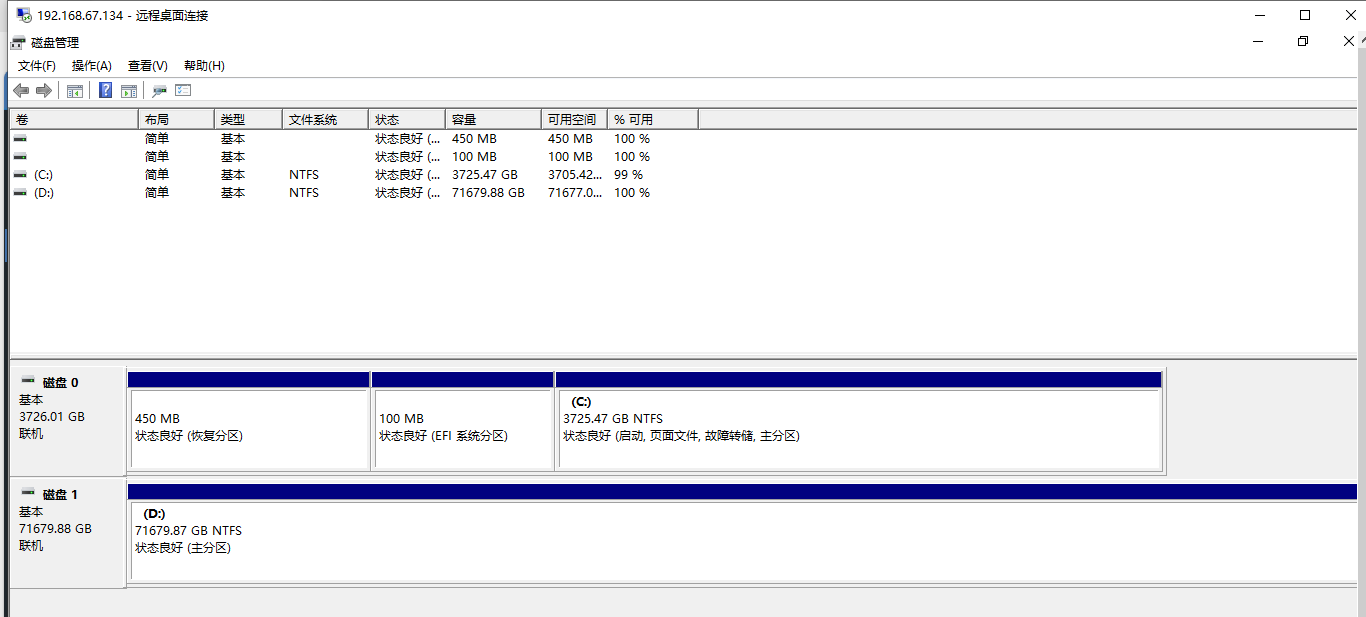
Task: Select the (D:) volume row in list
Action: (43, 193)
